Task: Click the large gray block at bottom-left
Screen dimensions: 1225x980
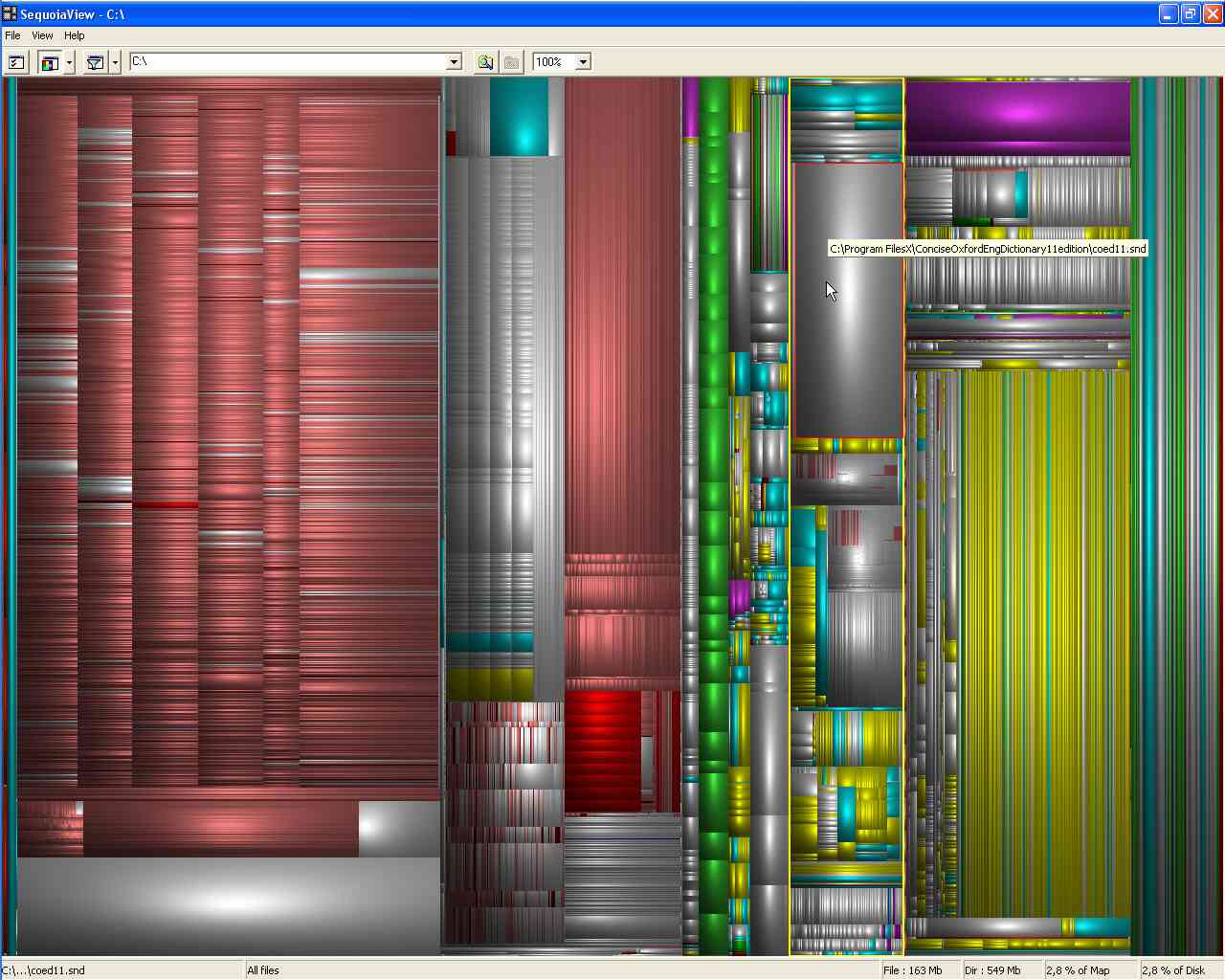Action: click(228, 904)
